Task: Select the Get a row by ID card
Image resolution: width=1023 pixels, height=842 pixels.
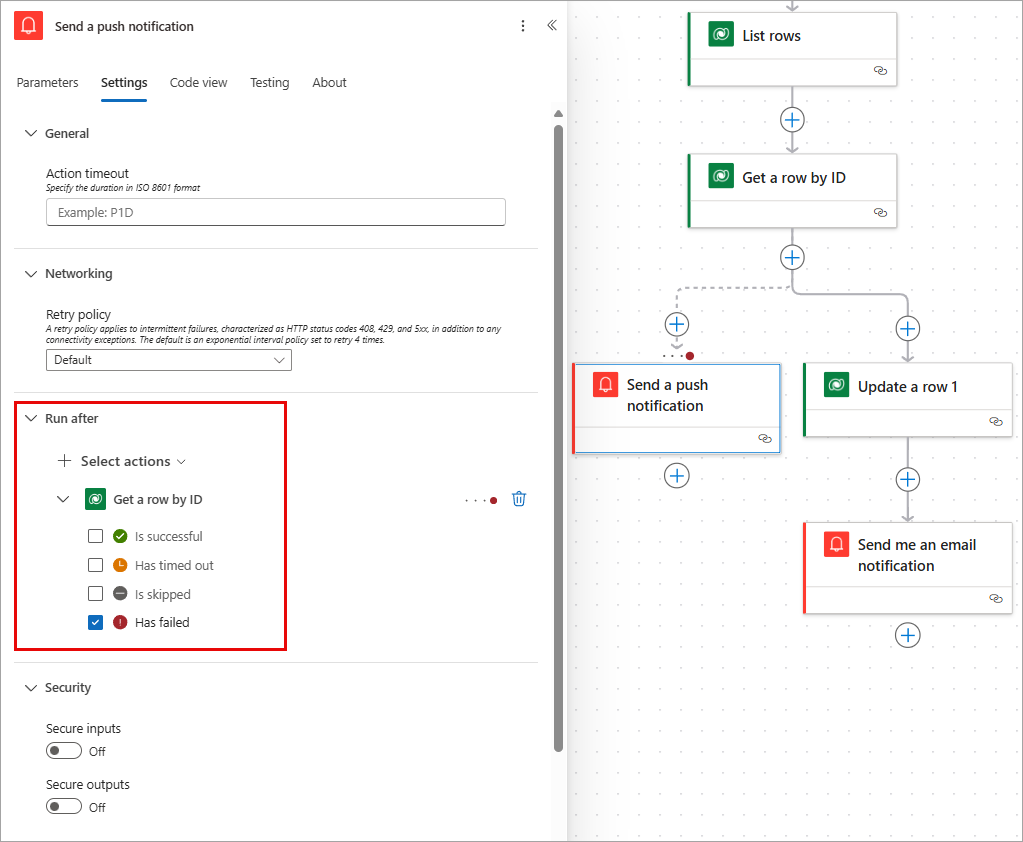Action: coord(792,191)
